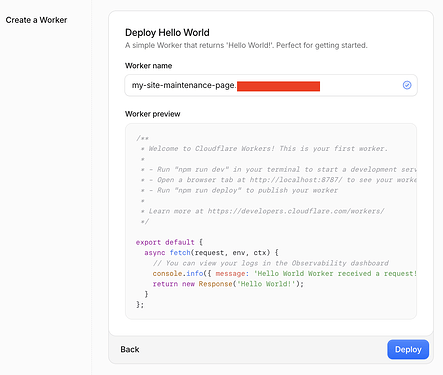Click the Deploy Hello World heading

click(167, 32)
